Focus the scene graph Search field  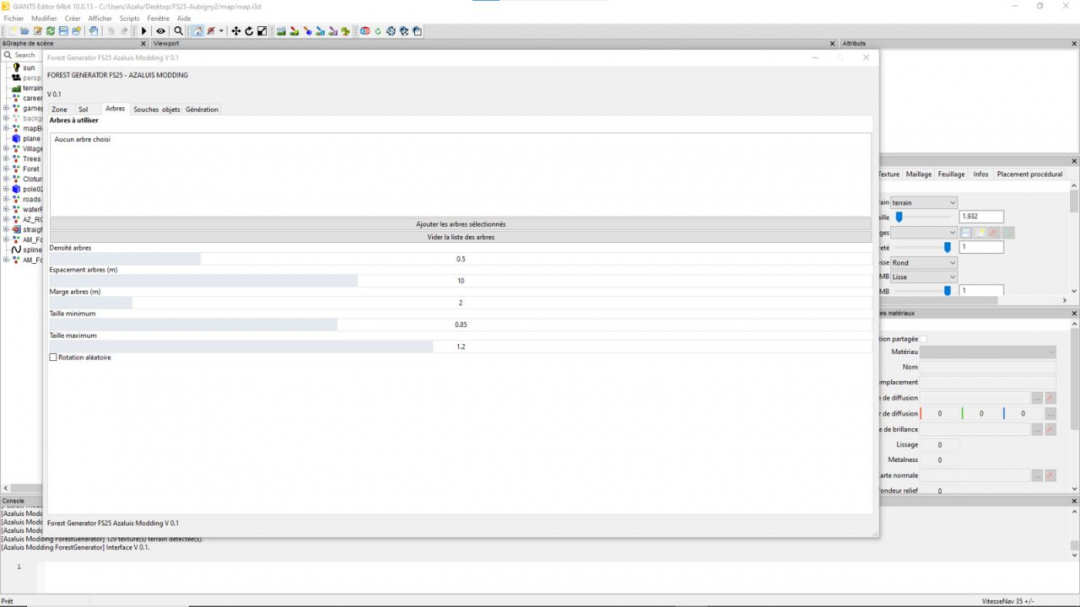25,55
